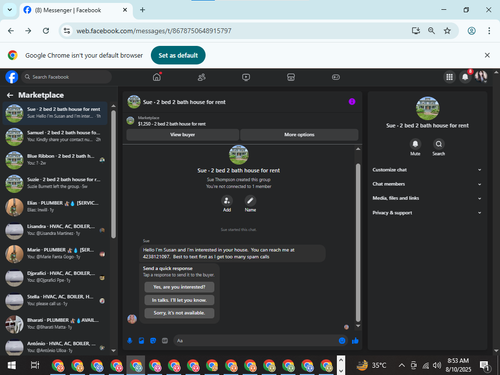Send quick reply 'In talks. I'll let you know.'
The height and width of the screenshot is (375, 500).
pos(179,300)
